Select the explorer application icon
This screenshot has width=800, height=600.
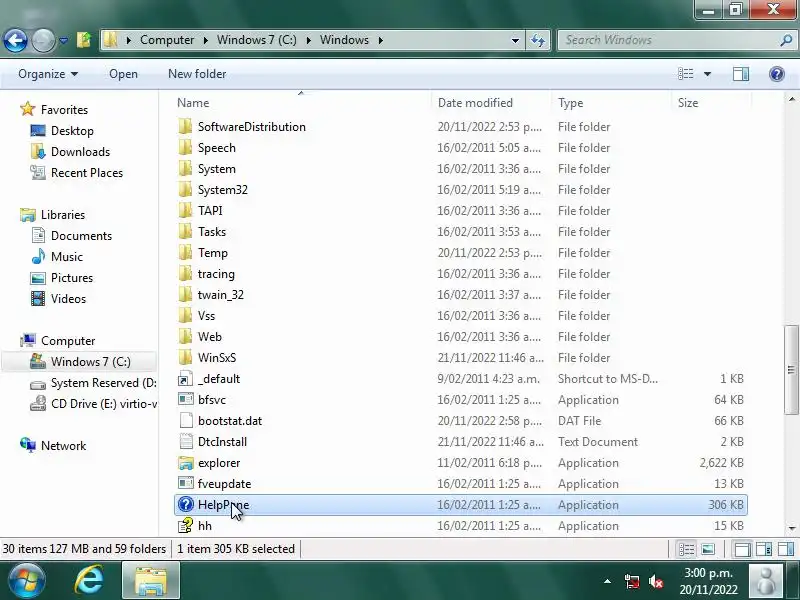[185, 463]
